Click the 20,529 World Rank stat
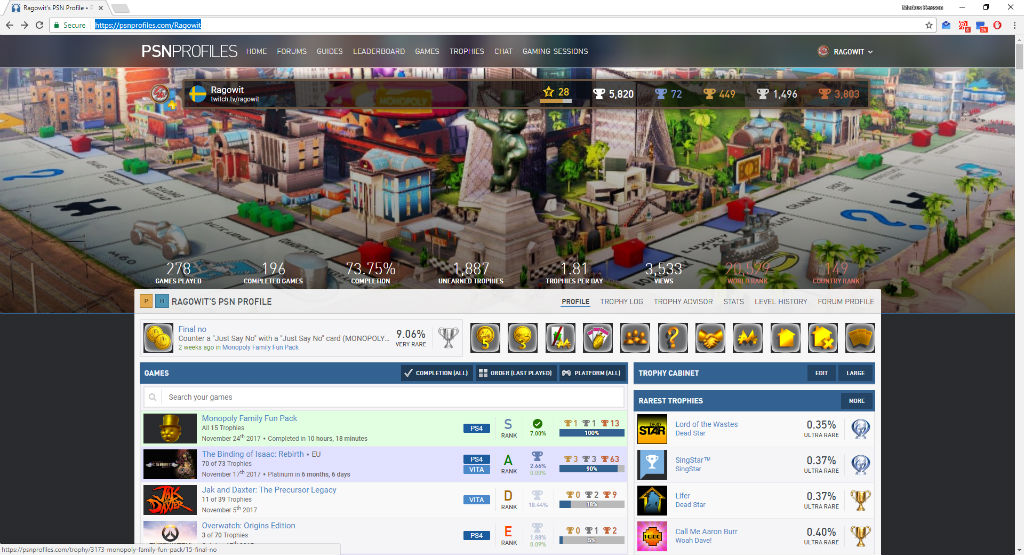 tap(747, 272)
